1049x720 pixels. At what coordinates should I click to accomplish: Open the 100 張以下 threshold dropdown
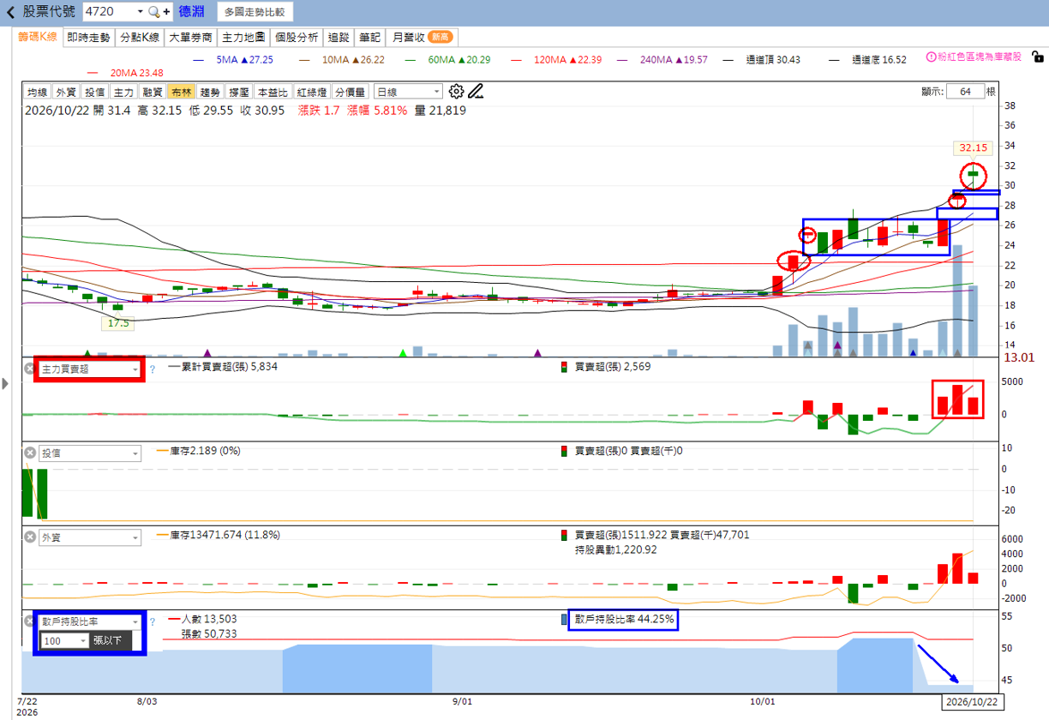(x=65, y=640)
